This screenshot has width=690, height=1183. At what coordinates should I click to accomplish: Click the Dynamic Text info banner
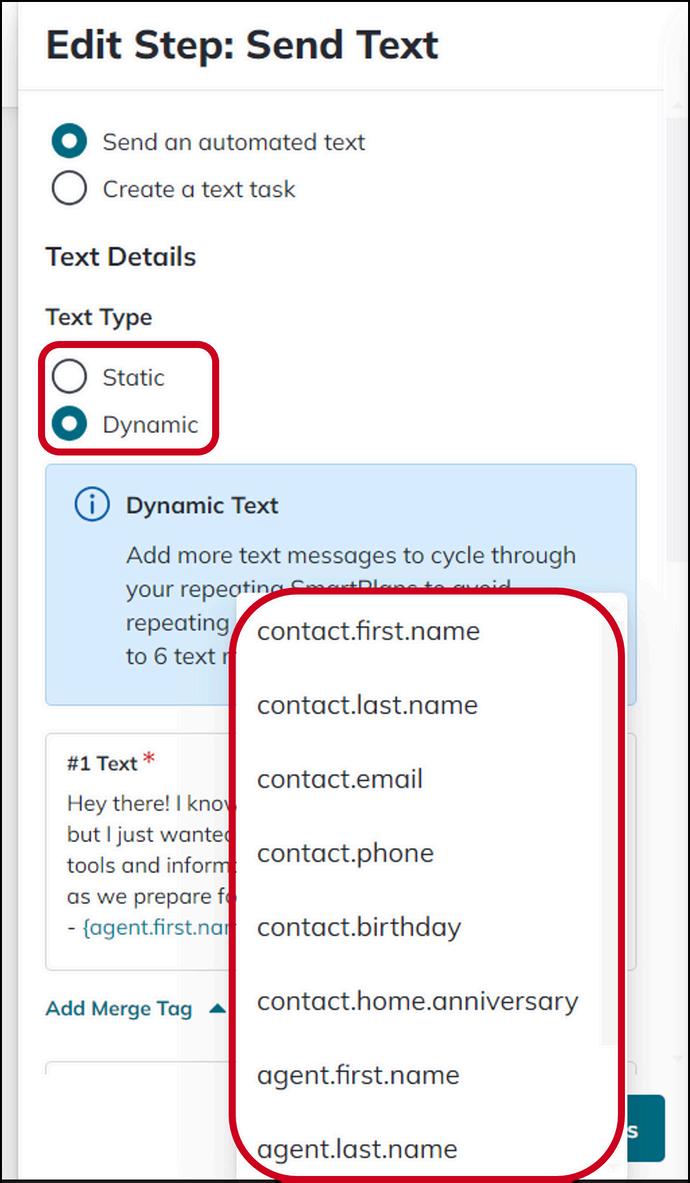[341, 585]
